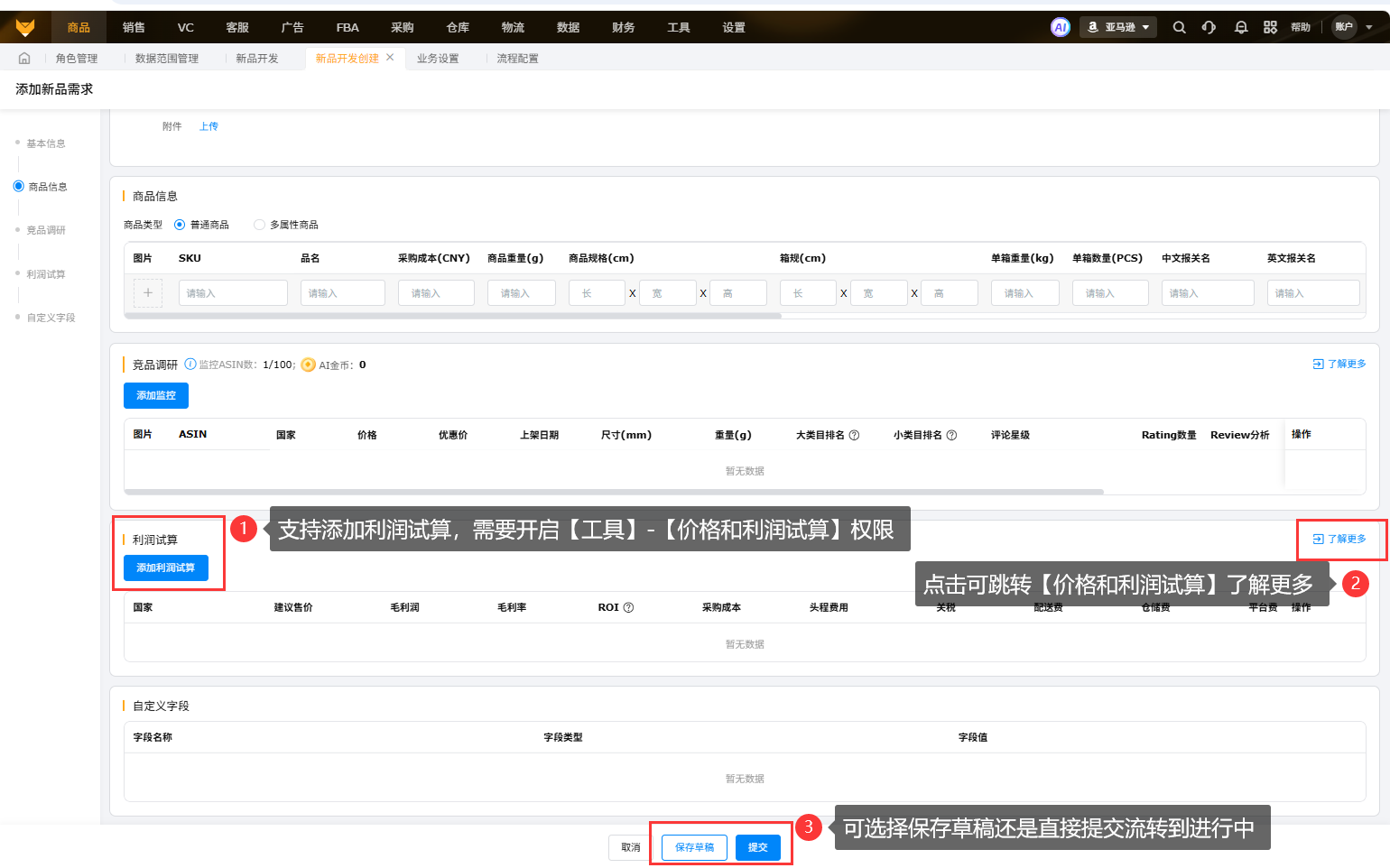Select the 多属性商品 radio button
The width and height of the screenshot is (1390, 868).
(x=259, y=225)
